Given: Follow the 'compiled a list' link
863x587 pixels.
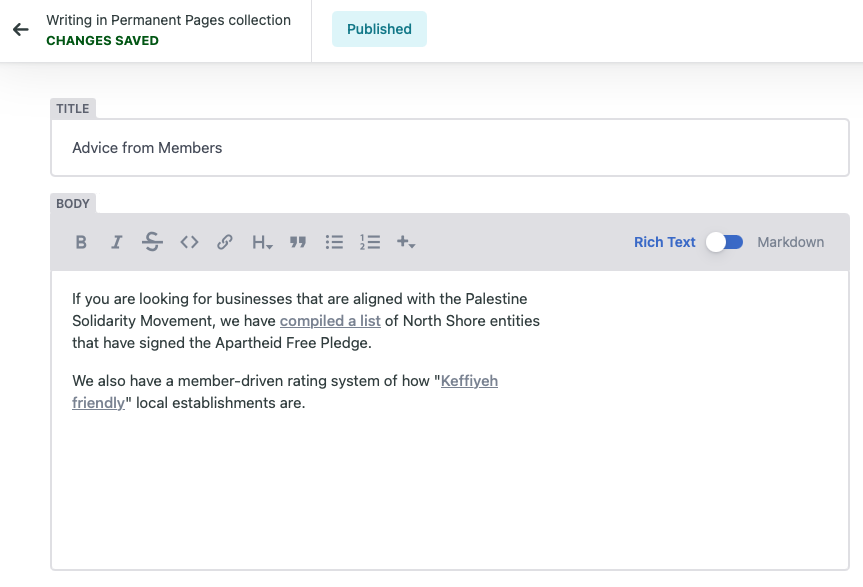Looking at the screenshot, I should 330,320.
